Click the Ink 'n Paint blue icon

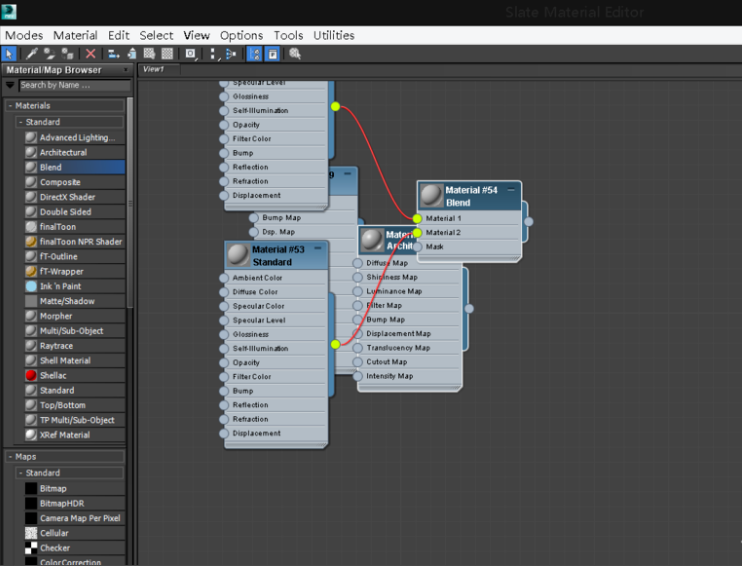(31, 286)
